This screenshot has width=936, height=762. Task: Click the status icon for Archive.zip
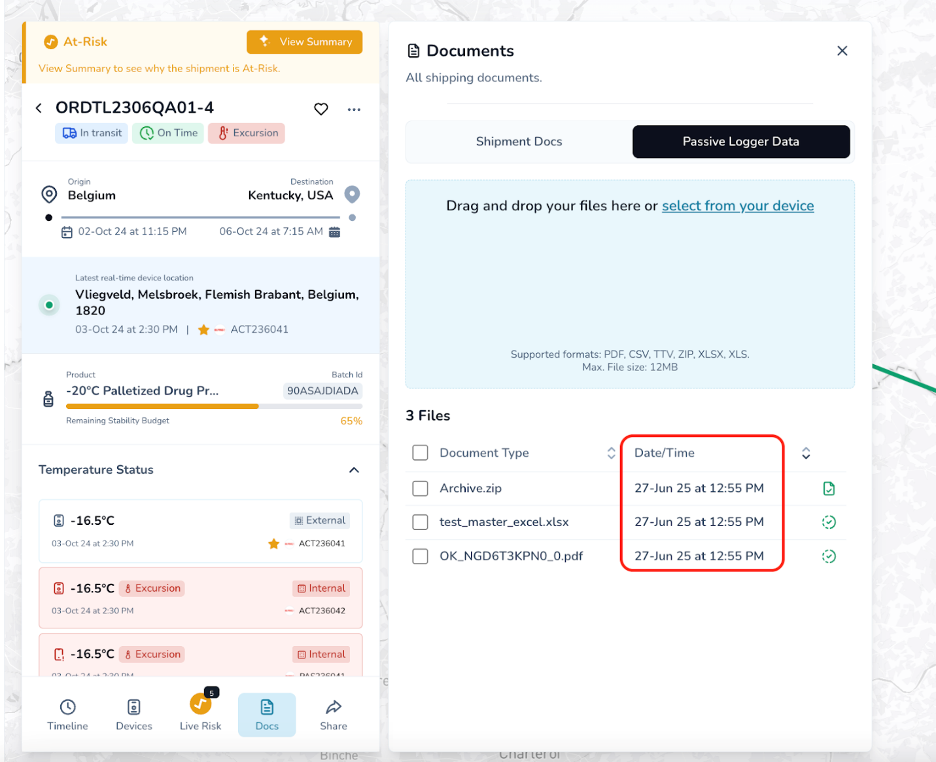pyautogui.click(x=829, y=489)
